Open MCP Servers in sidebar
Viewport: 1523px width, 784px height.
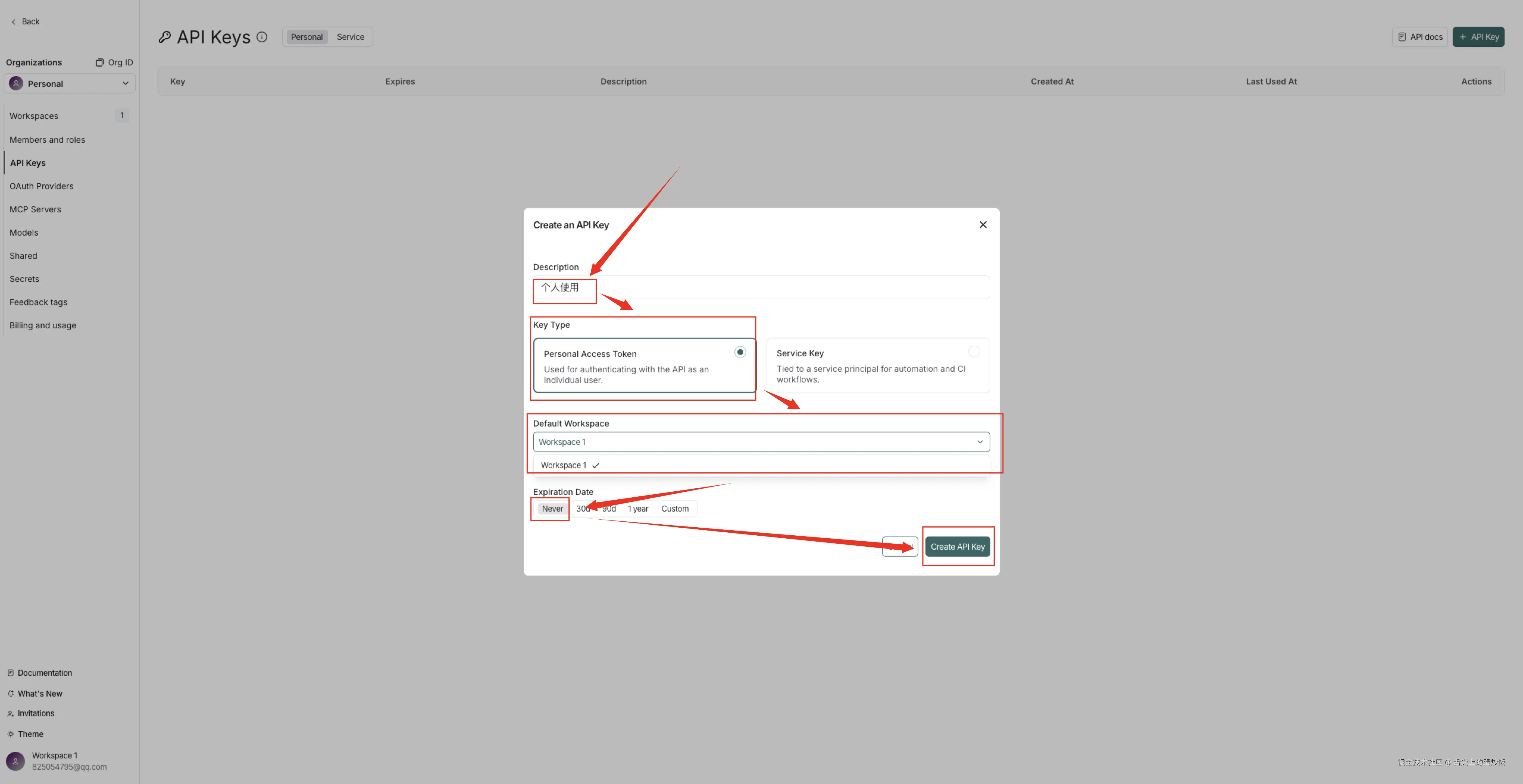coord(35,209)
